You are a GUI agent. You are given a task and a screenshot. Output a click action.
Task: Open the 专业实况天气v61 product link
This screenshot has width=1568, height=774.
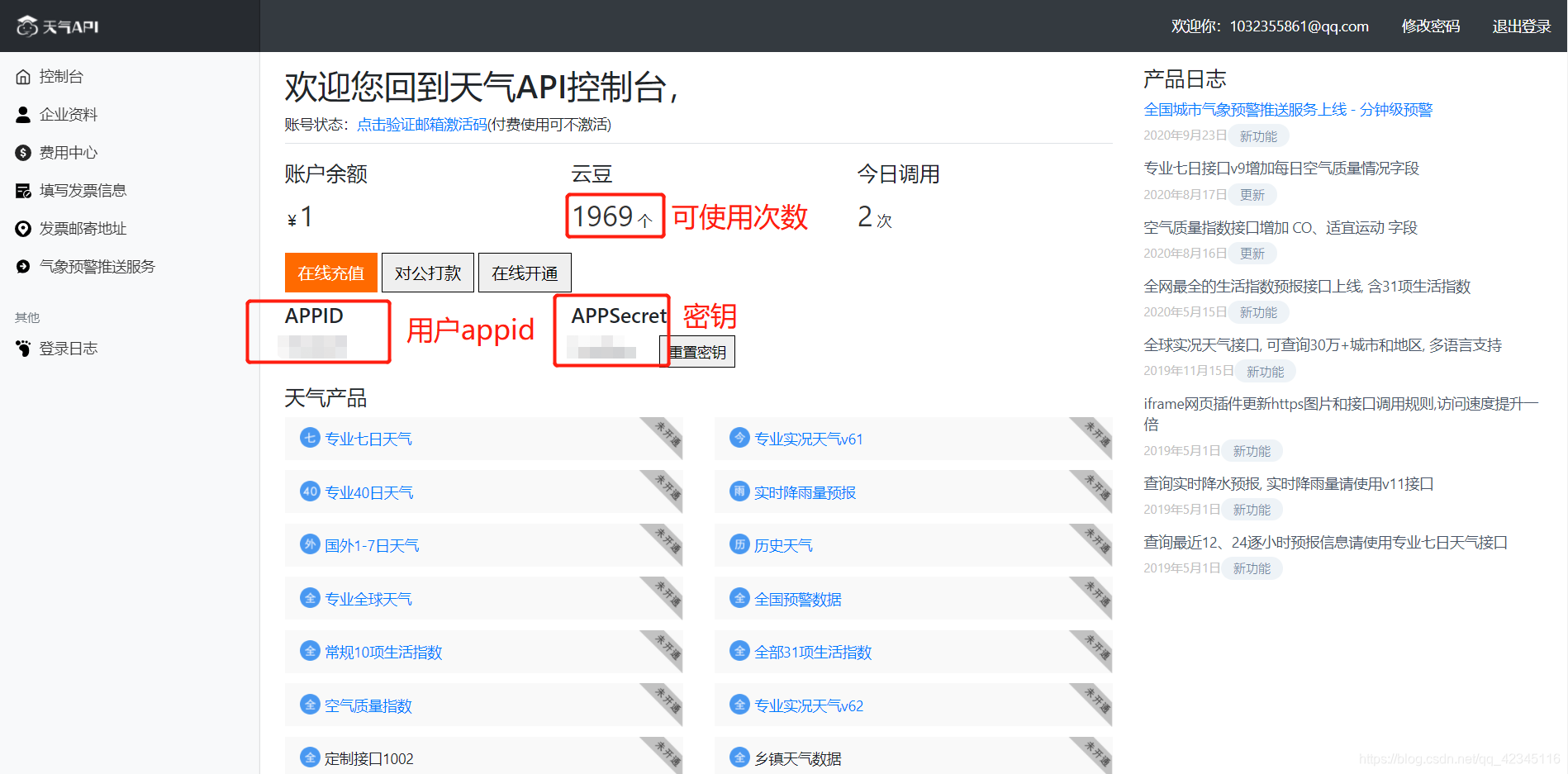coord(809,439)
